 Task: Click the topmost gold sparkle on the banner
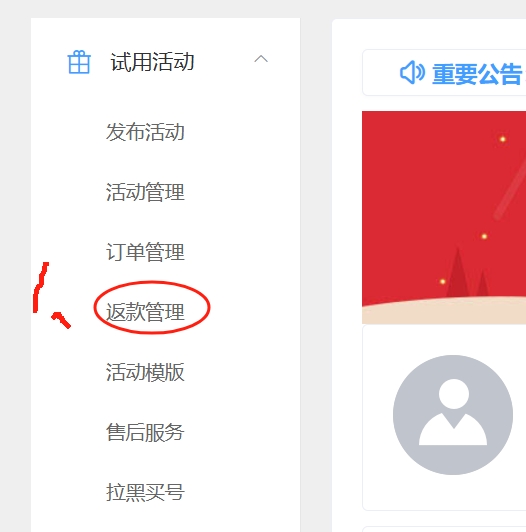click(x=503, y=139)
